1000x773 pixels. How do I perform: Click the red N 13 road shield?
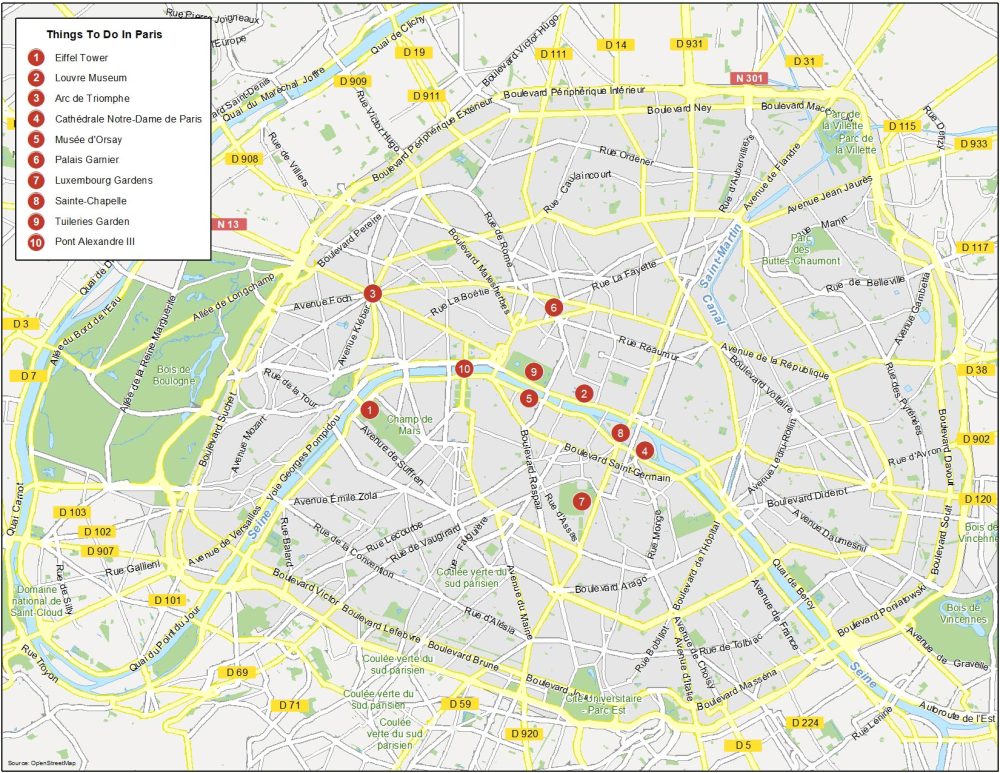228,224
